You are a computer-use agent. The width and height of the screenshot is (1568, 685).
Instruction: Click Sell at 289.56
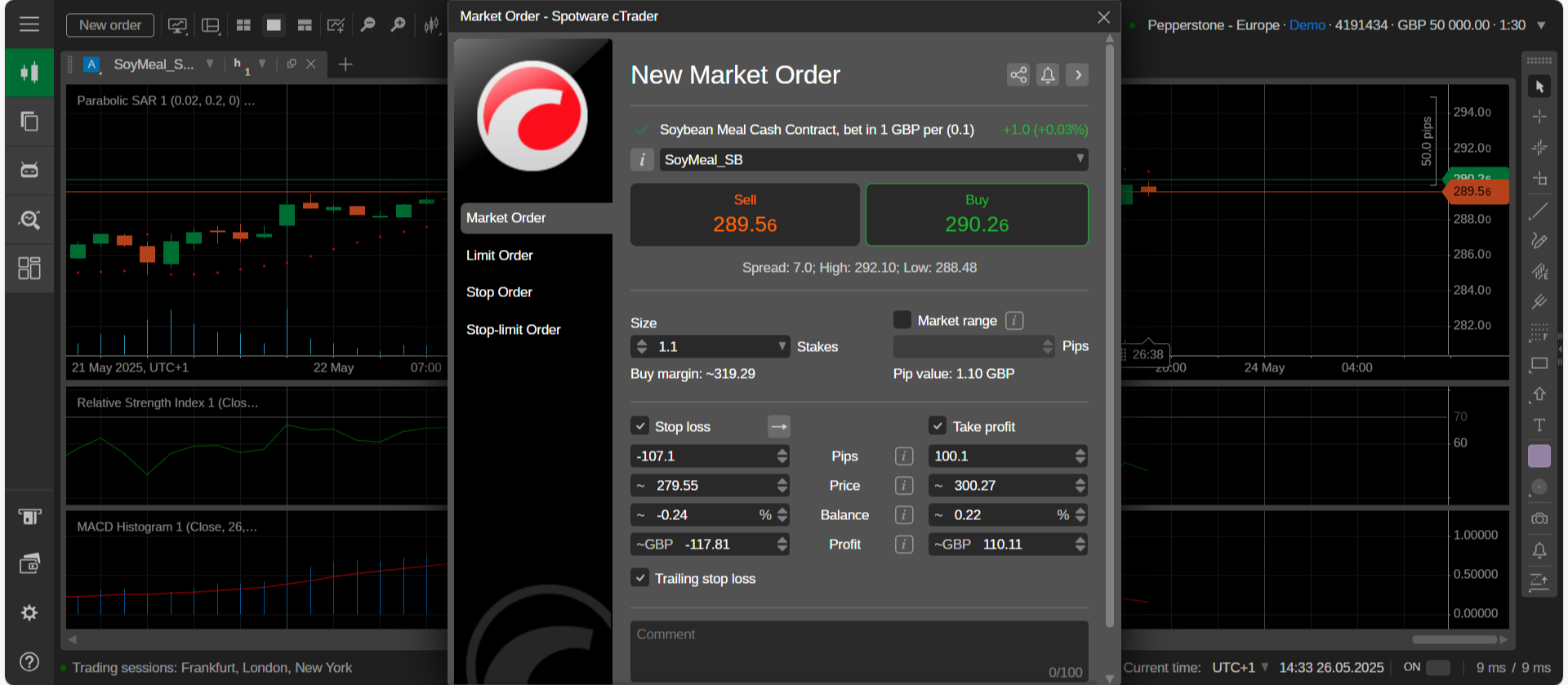click(x=745, y=215)
